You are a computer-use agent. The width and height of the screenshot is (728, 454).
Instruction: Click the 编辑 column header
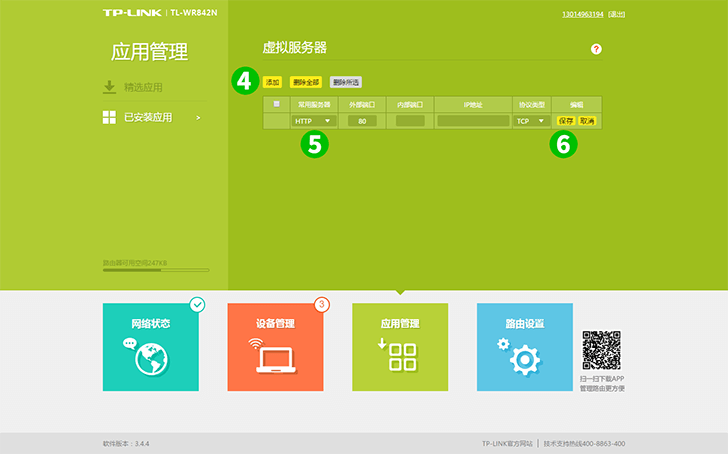point(577,105)
